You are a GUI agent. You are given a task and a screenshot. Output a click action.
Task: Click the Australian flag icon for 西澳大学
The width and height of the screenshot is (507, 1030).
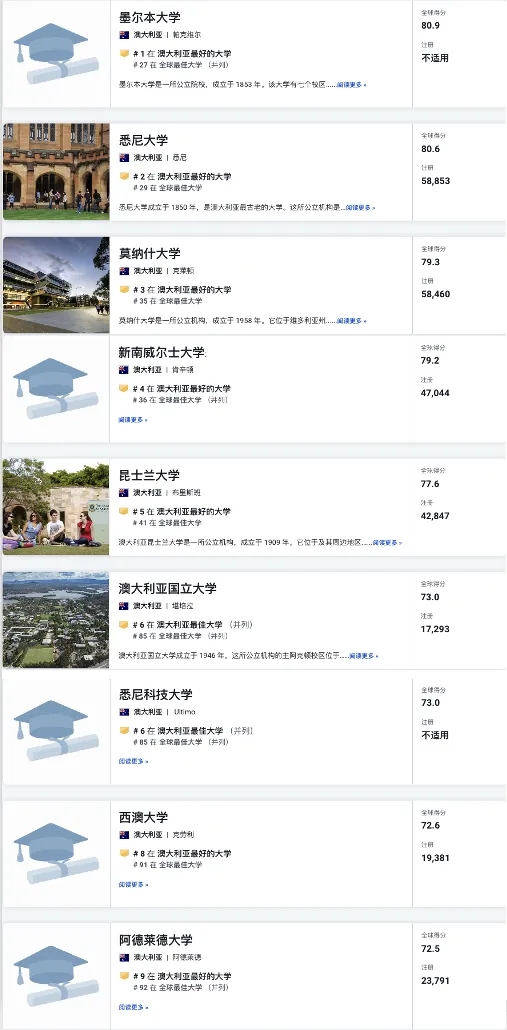[124, 835]
